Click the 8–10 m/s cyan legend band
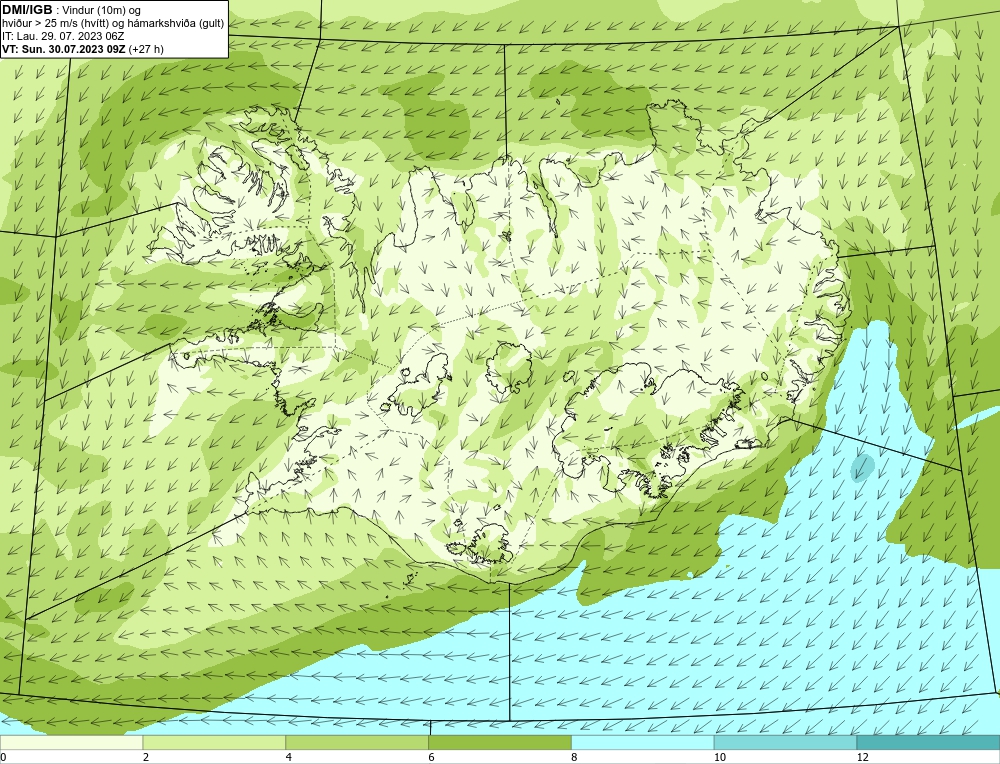Image resolution: width=1000 pixels, height=764 pixels. click(x=643, y=743)
